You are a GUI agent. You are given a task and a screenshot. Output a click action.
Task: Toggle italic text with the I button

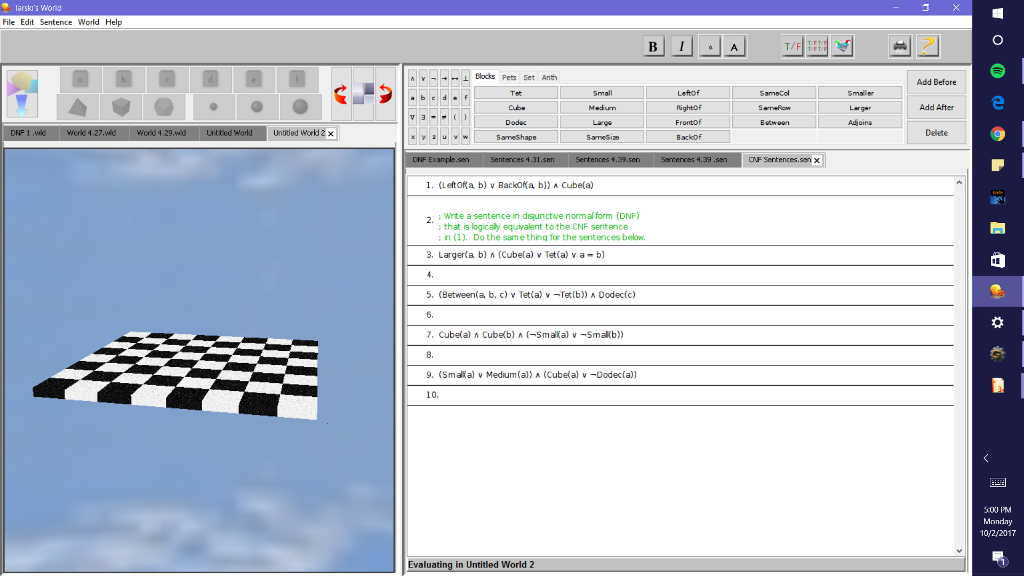click(x=681, y=46)
